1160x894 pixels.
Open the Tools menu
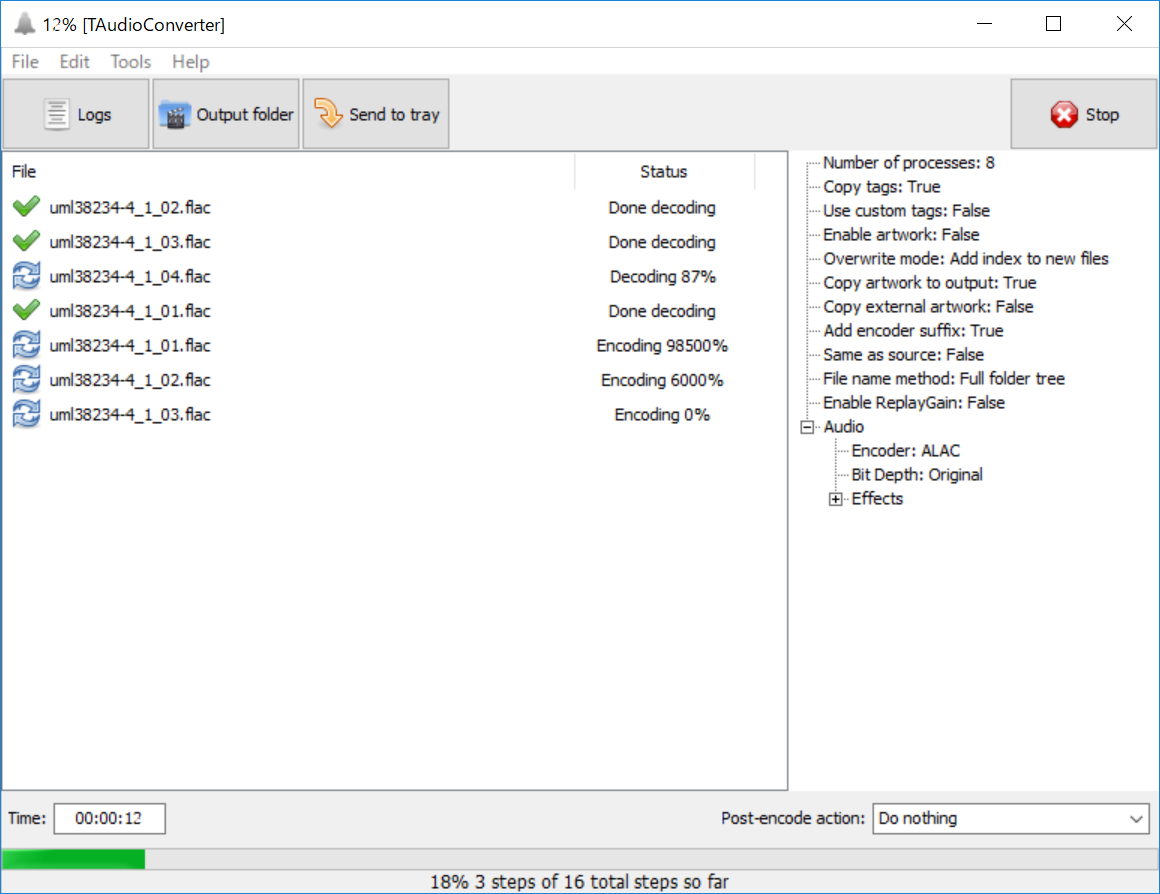130,61
